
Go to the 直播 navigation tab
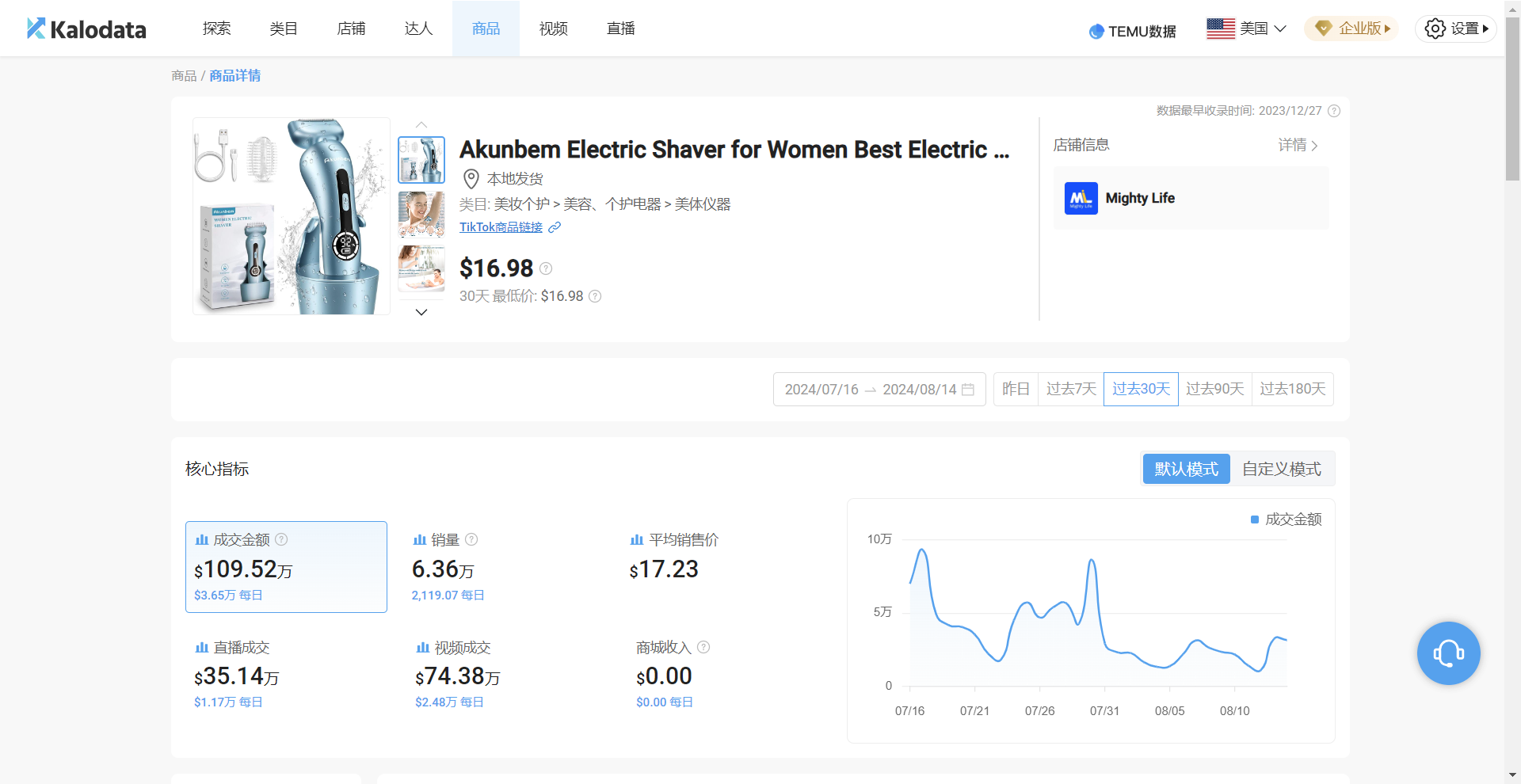[x=620, y=29]
